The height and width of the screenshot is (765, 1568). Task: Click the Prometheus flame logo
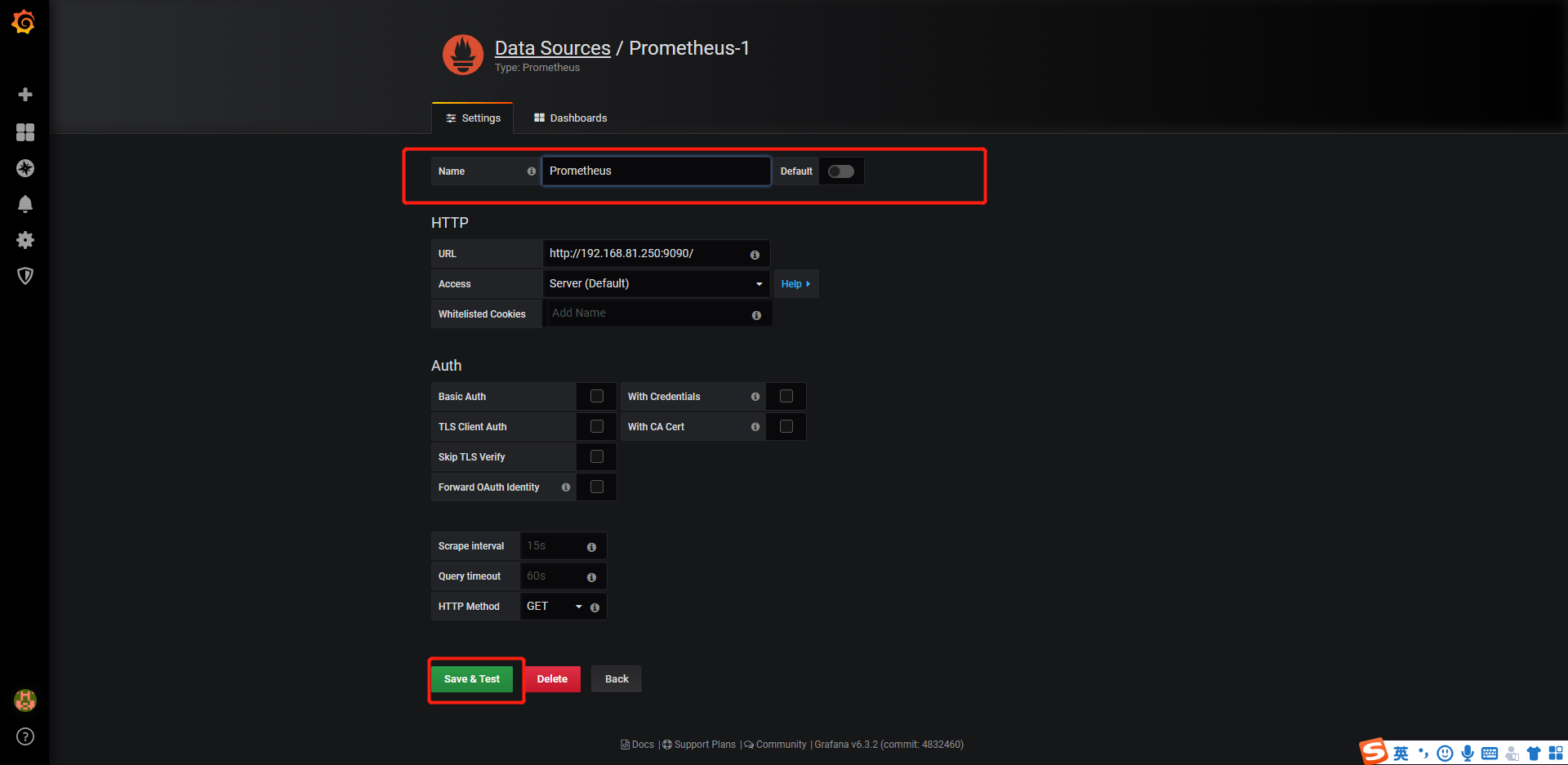(463, 55)
